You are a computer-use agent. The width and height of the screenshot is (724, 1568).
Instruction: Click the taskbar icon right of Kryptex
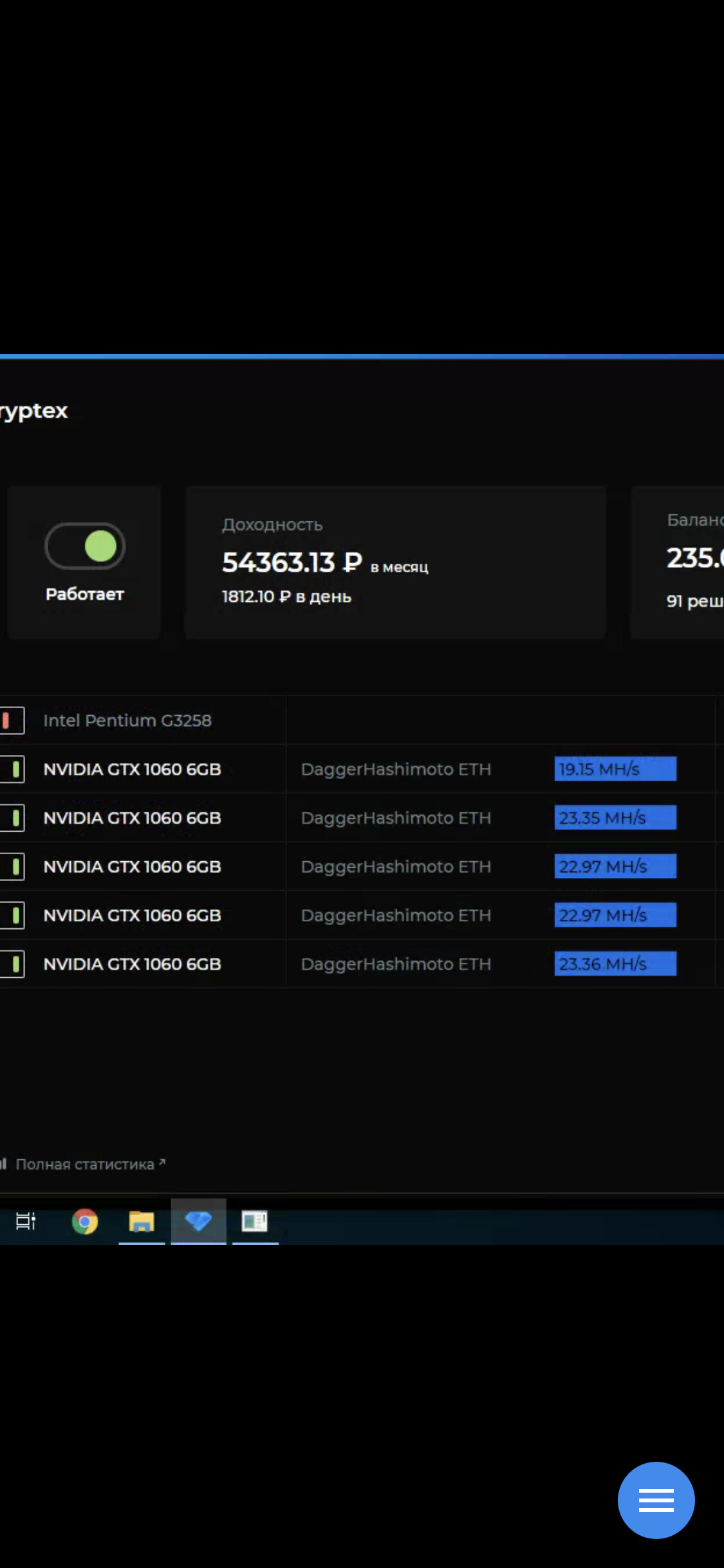[255, 1221]
